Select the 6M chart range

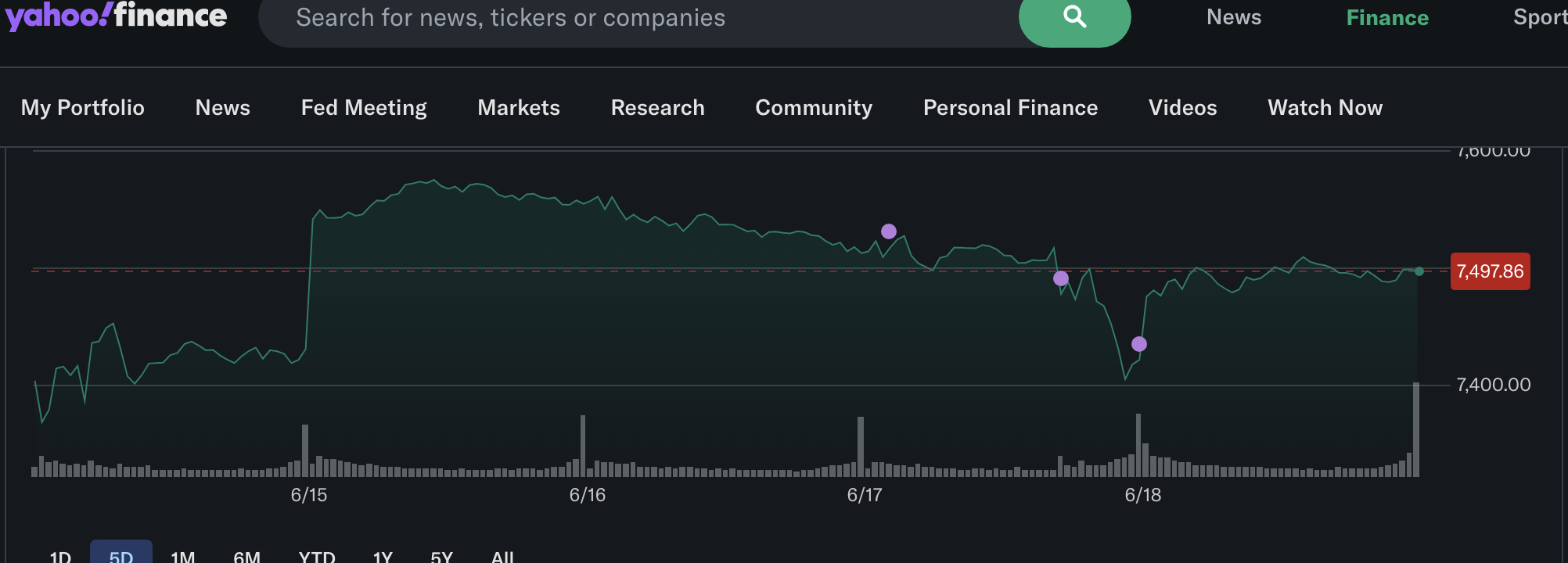[246, 557]
